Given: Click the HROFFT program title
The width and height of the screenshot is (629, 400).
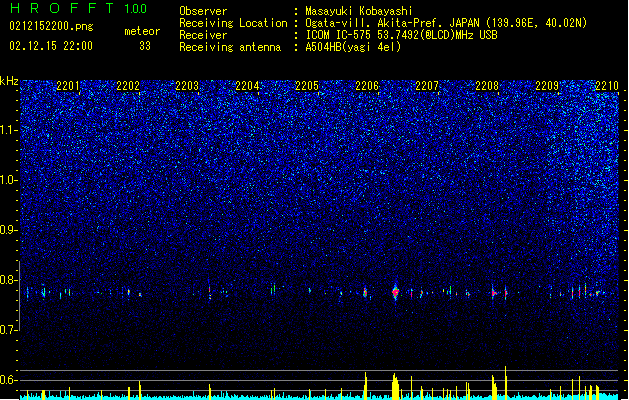Looking at the screenshot, I should [x=61, y=8].
